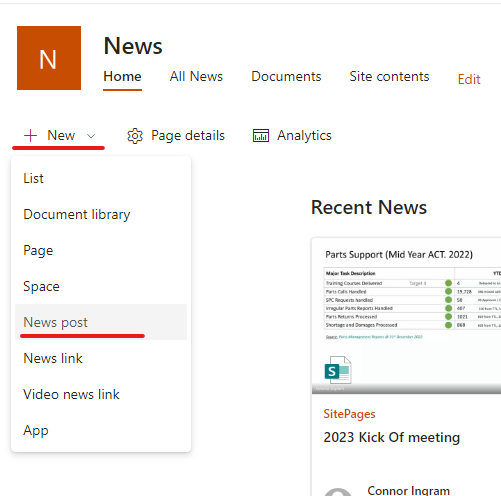Click the New button label

tap(61, 136)
